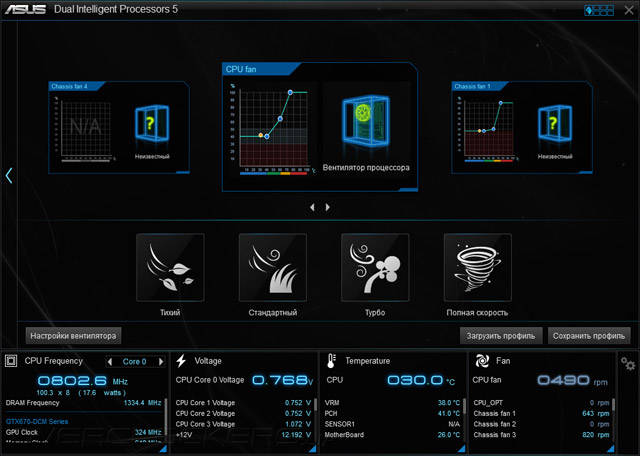Click the CPU_OPT fan row
The height and width of the screenshot is (456, 640).
point(542,403)
